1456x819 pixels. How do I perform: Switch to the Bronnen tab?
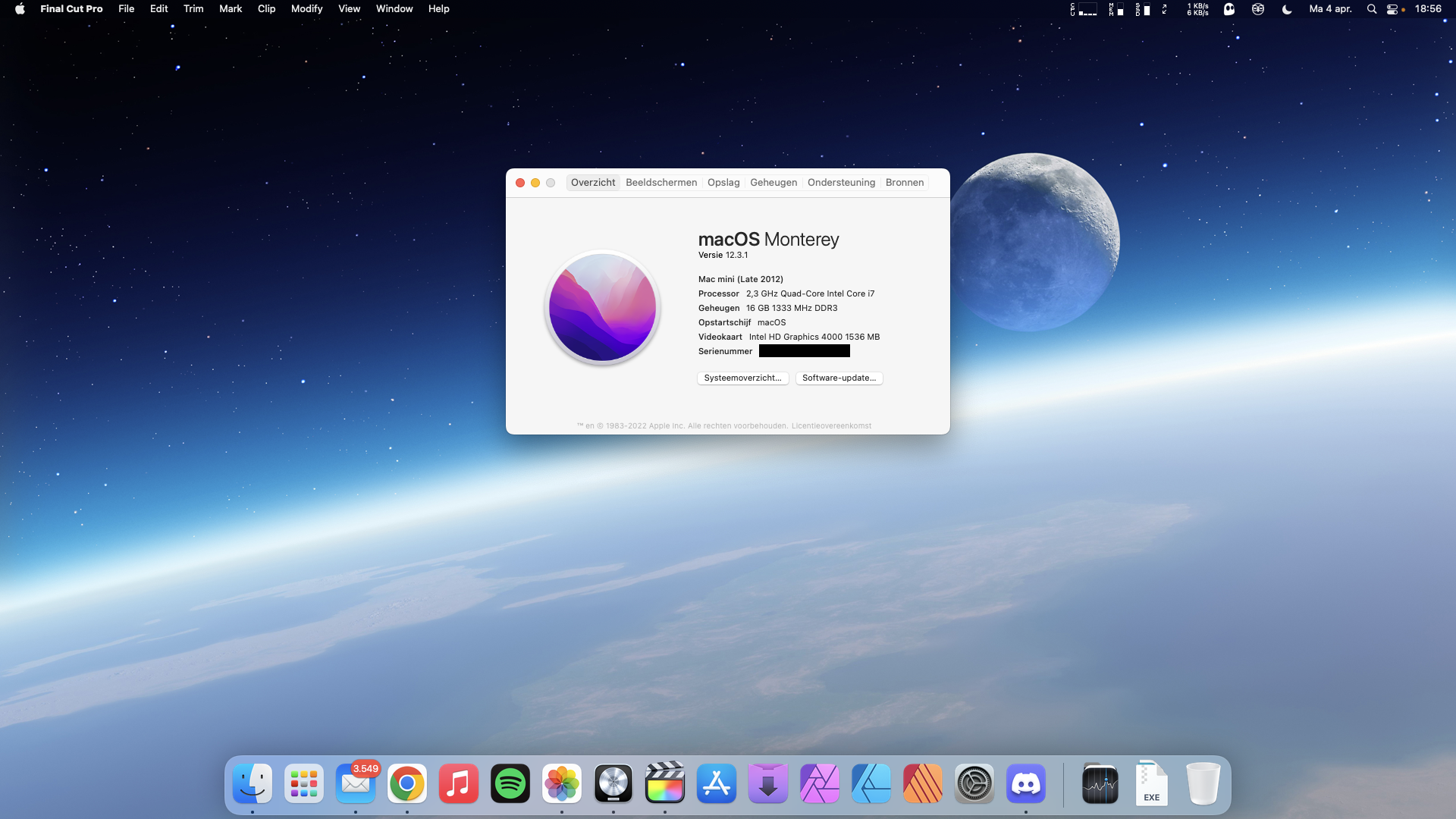tap(905, 183)
